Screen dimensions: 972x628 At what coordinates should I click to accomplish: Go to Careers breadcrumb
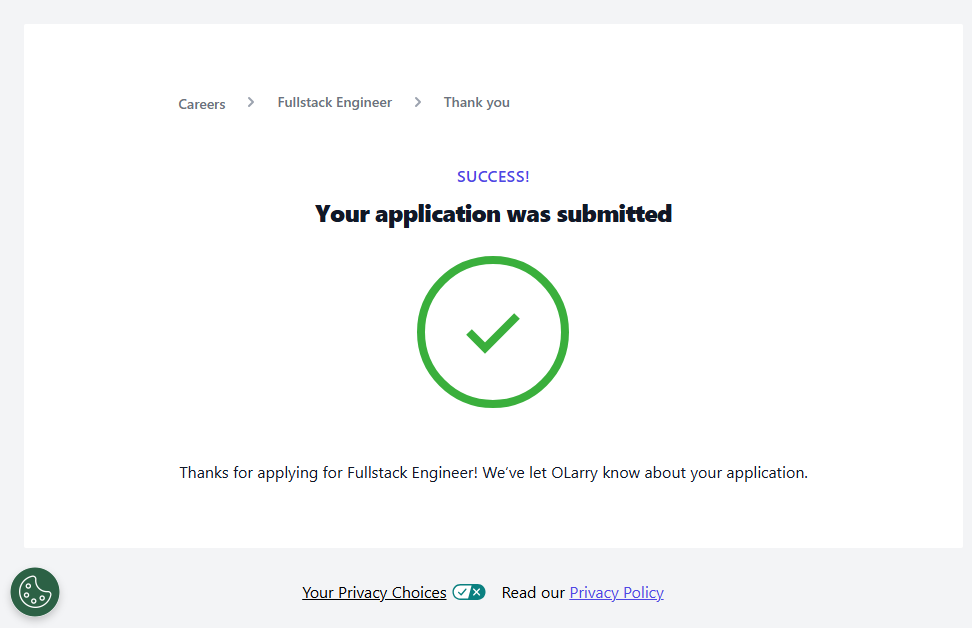coord(202,104)
